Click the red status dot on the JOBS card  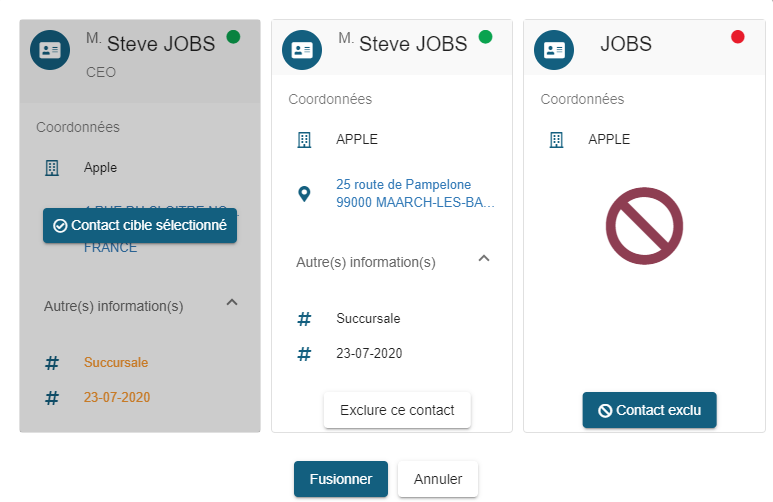738,37
